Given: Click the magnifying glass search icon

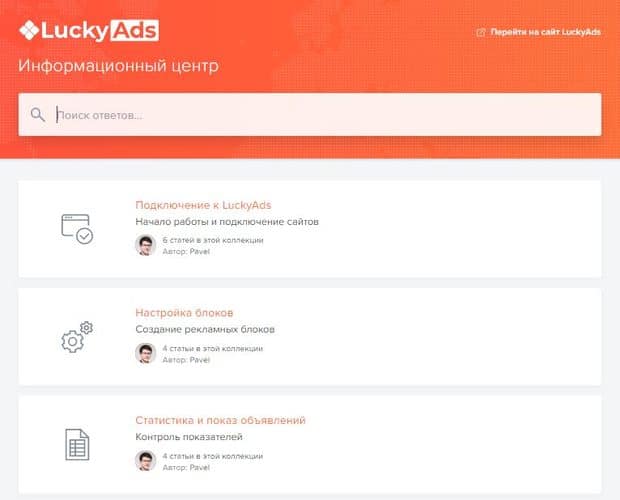Looking at the screenshot, I should pyautogui.click(x=38, y=115).
